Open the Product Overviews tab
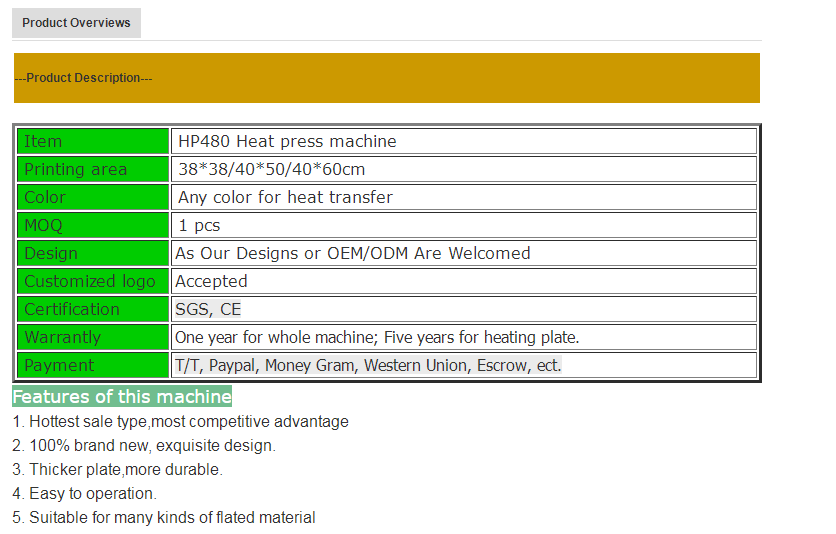The height and width of the screenshot is (534, 836). [76, 23]
